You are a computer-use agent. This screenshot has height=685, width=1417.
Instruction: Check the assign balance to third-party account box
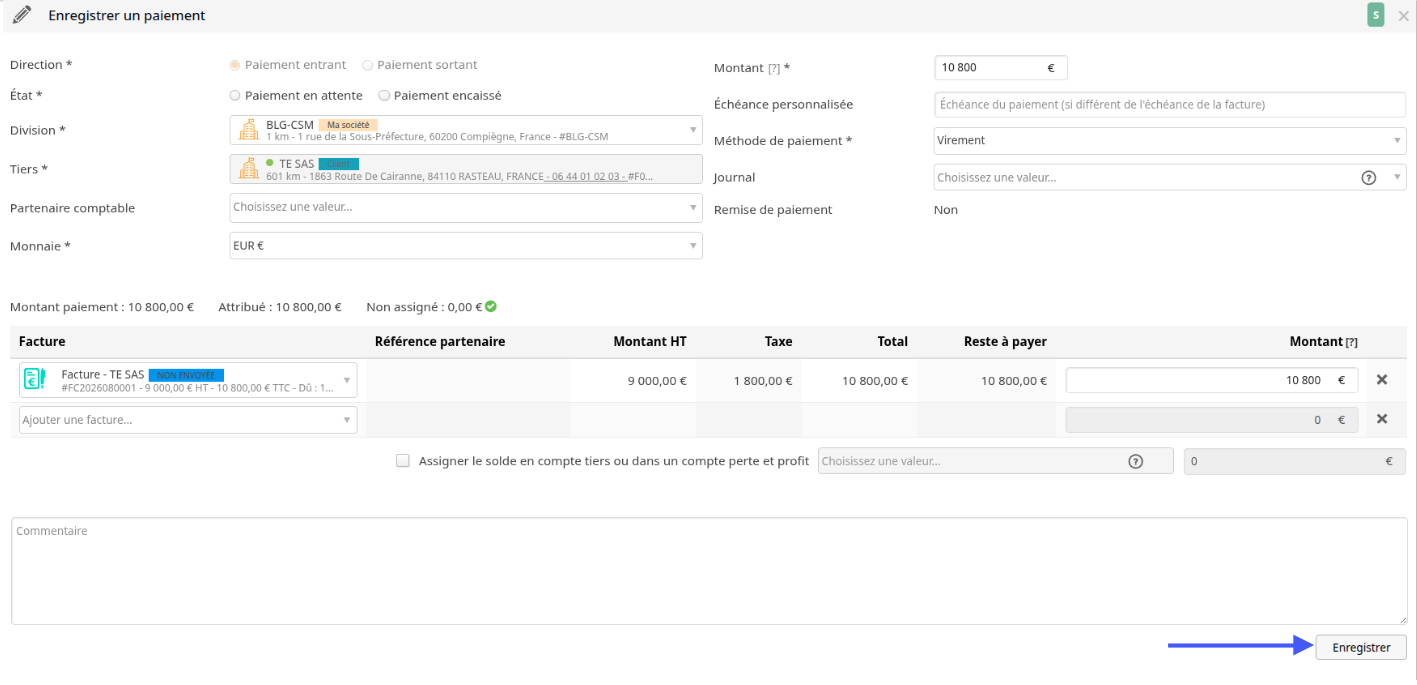point(403,461)
